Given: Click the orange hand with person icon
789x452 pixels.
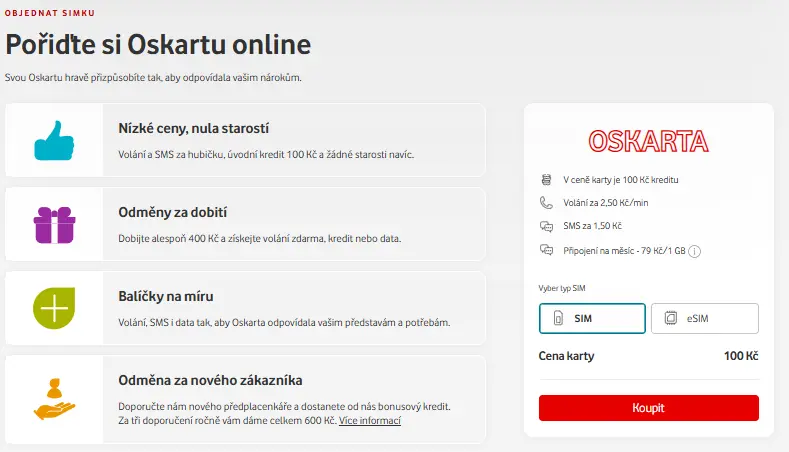Looking at the screenshot, I should pos(54,399).
